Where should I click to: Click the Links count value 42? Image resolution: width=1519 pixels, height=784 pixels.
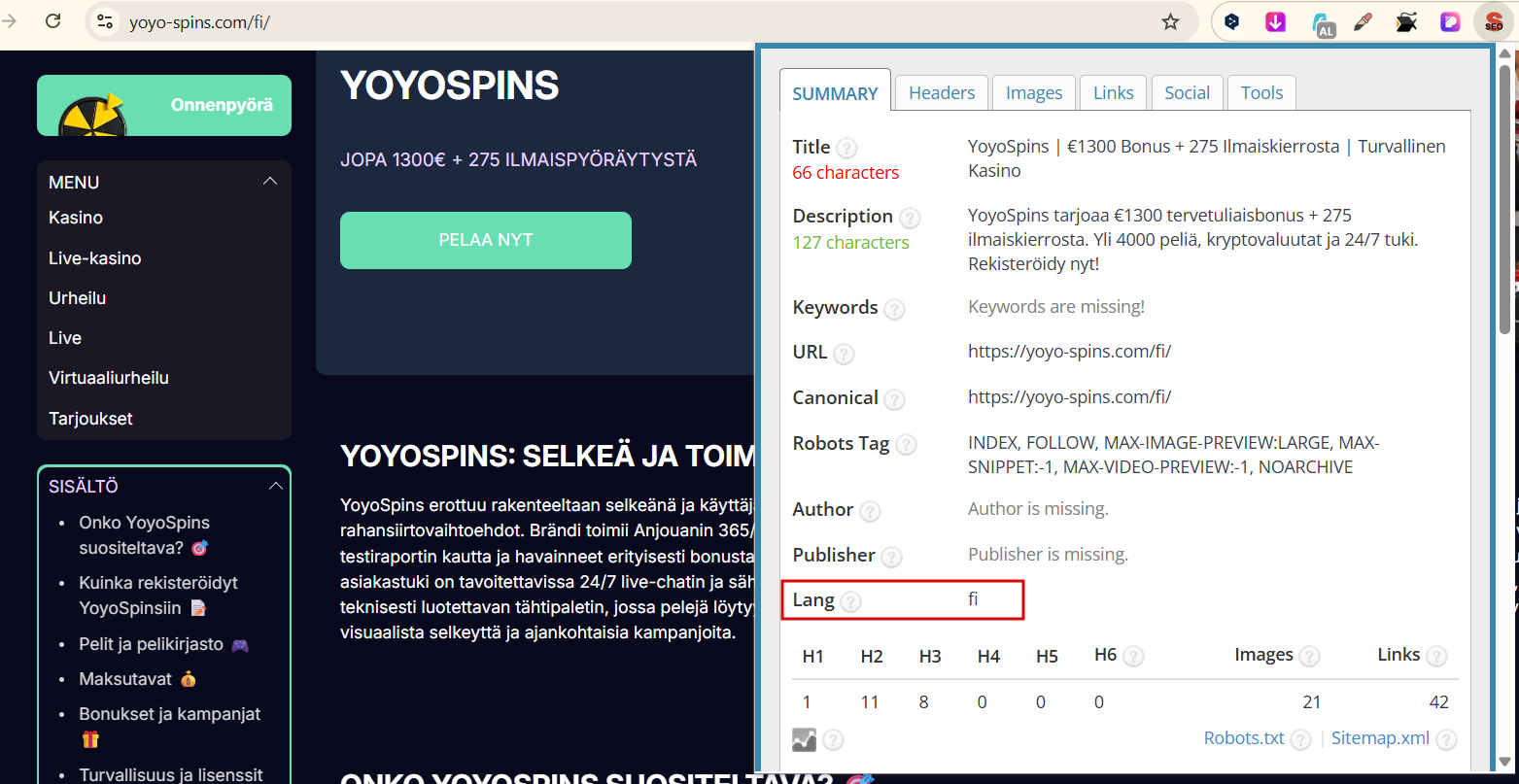[1439, 702]
